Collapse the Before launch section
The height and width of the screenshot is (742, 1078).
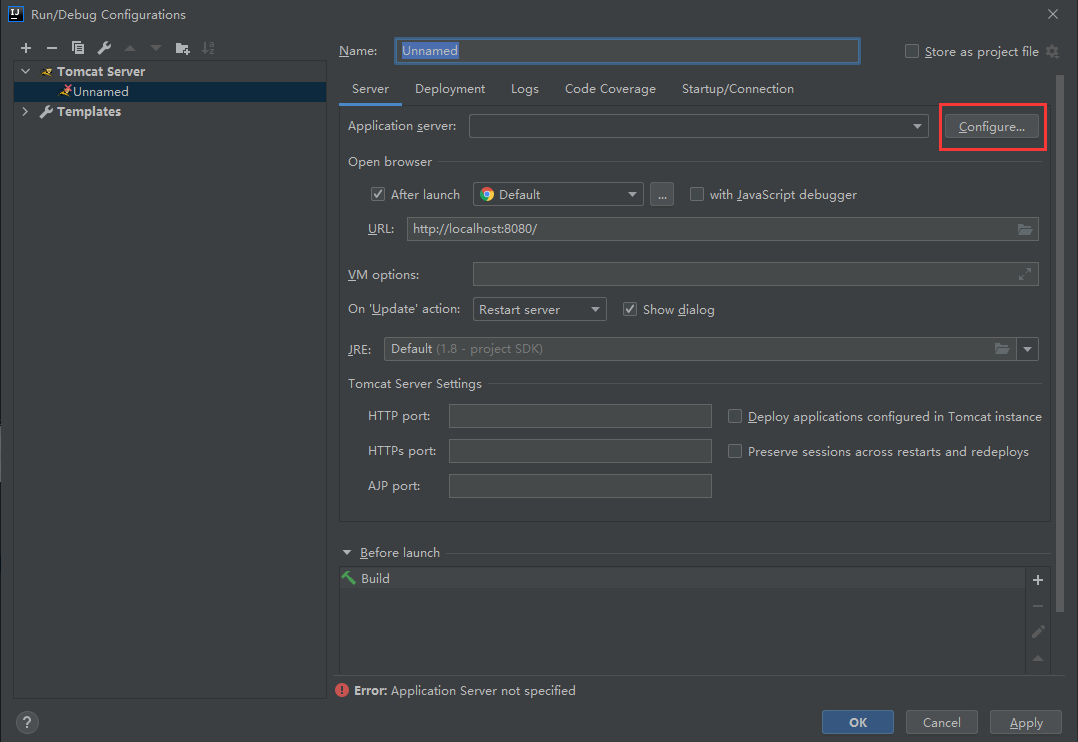(347, 553)
